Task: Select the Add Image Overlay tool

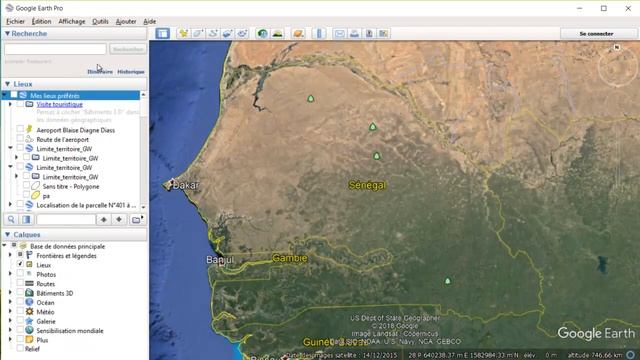Action: (227, 33)
